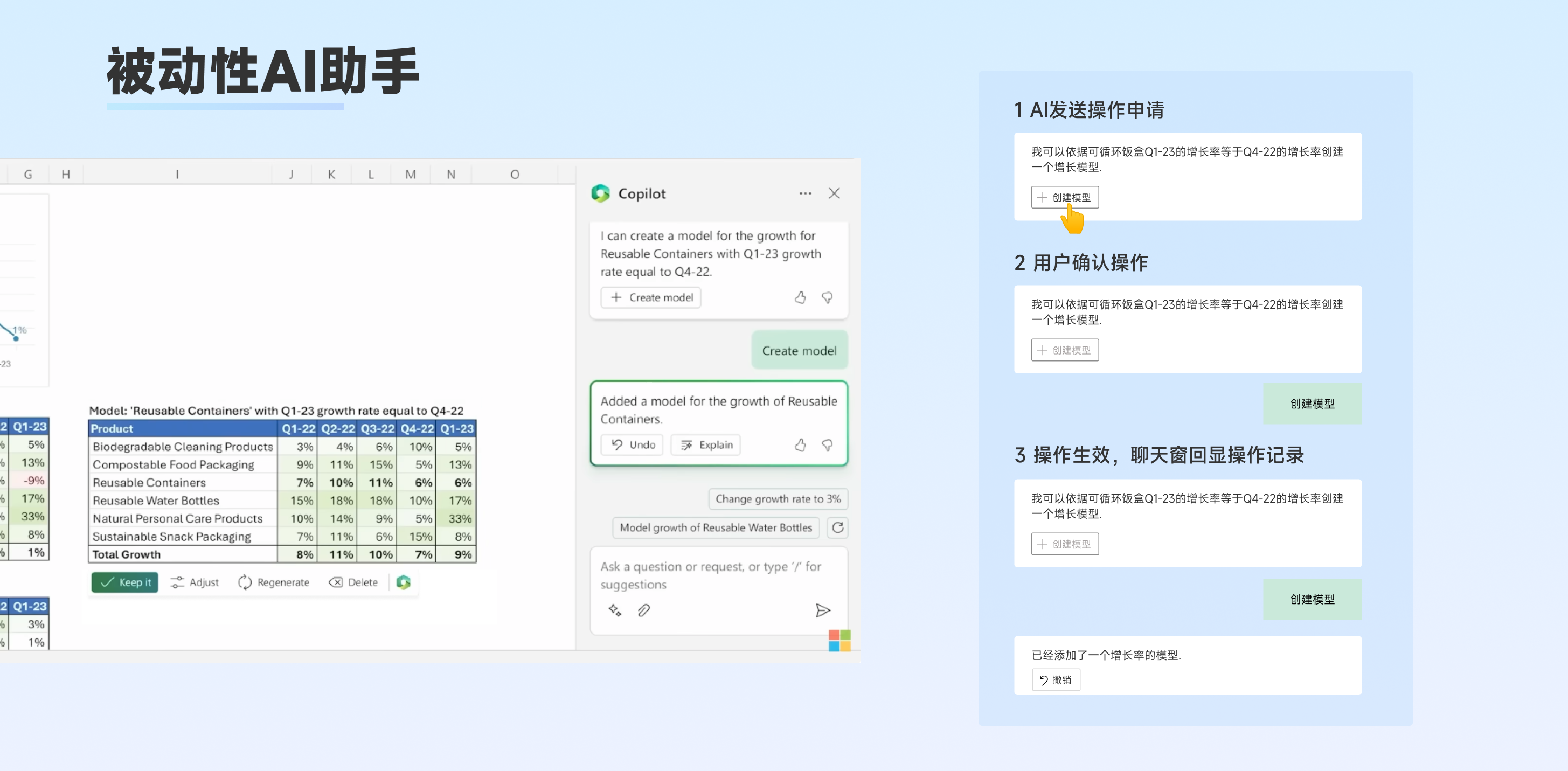Select column M header
The width and height of the screenshot is (1568, 771).
click(410, 175)
